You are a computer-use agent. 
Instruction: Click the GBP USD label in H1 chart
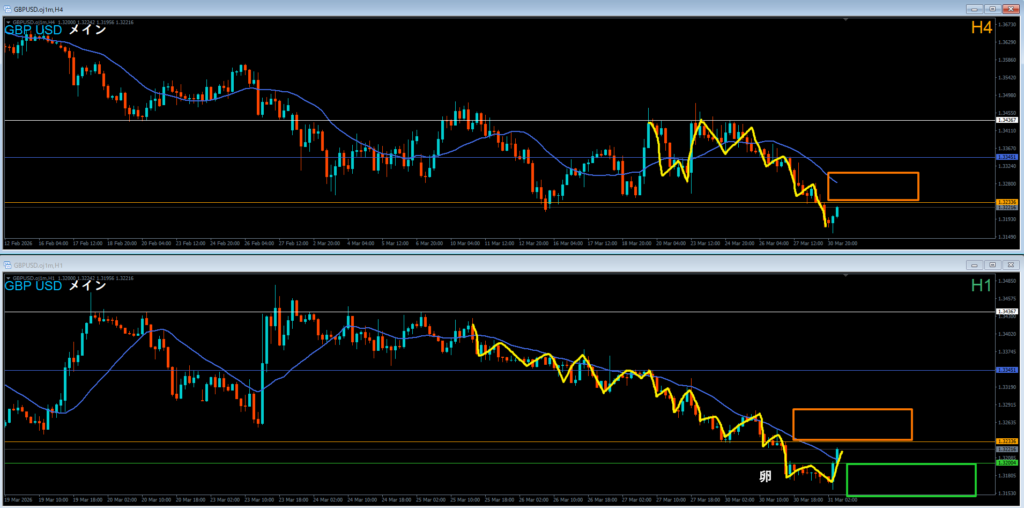pos(33,286)
